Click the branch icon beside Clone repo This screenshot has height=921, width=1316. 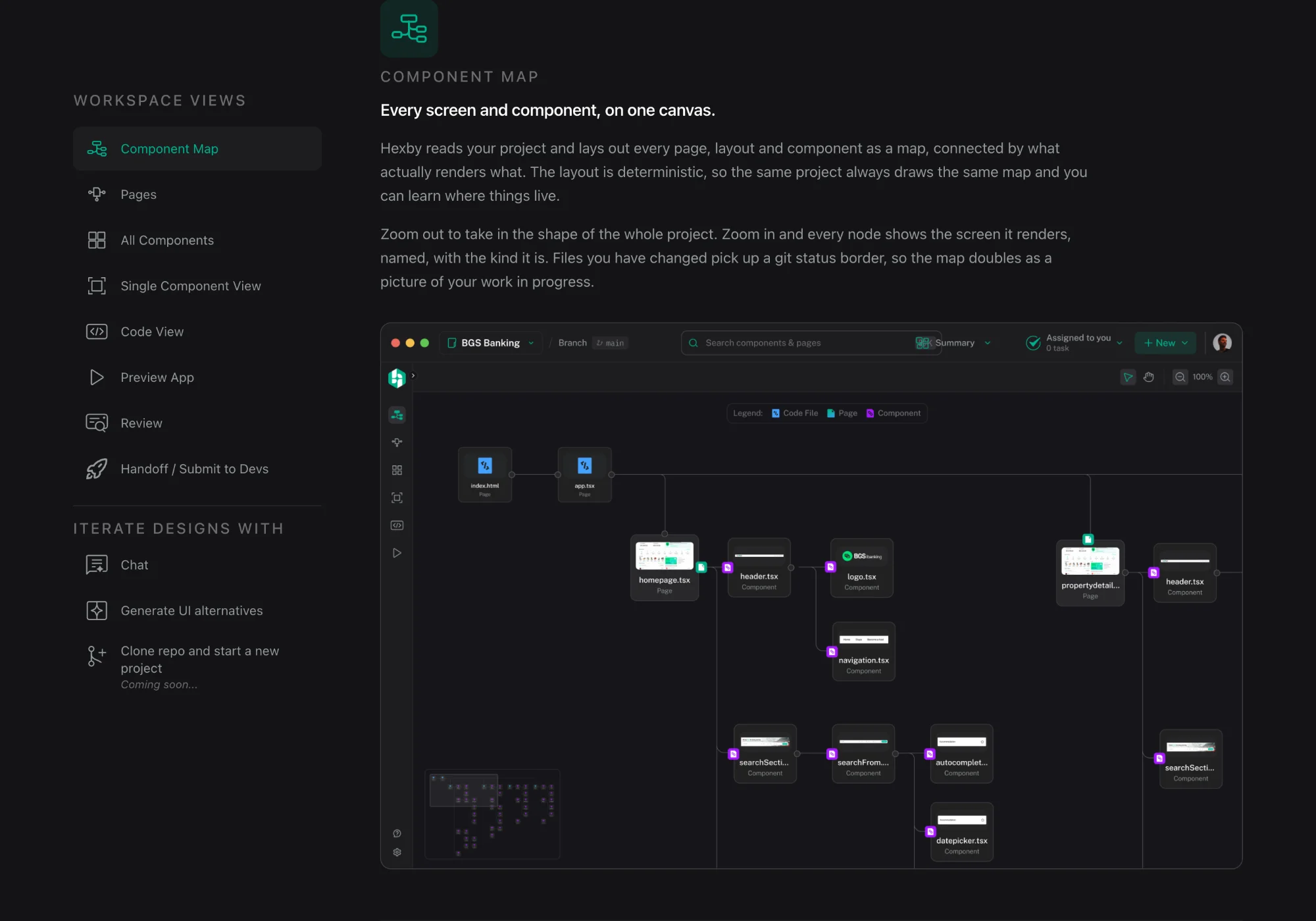click(x=97, y=656)
